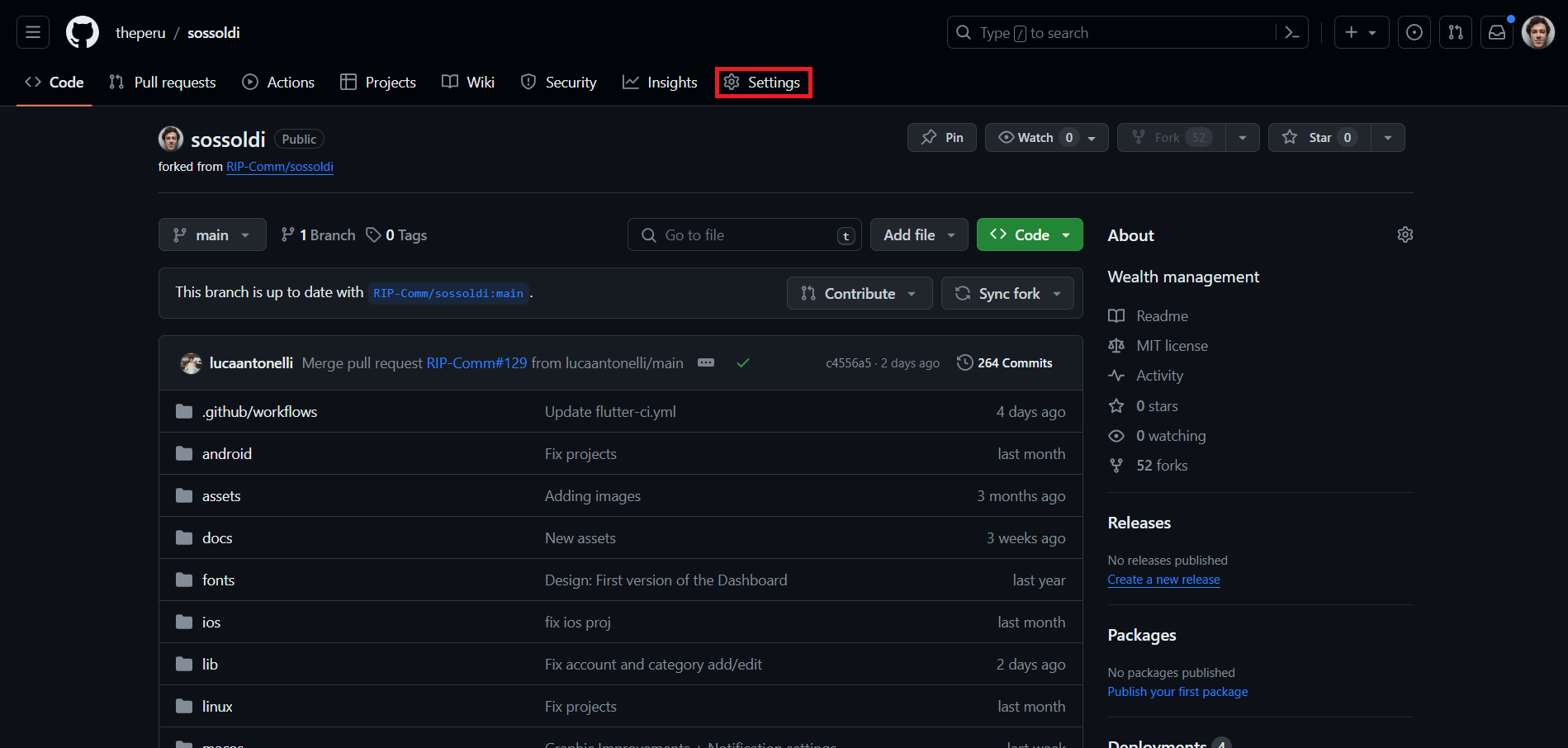This screenshot has height=748, width=1568.
Task: Switch to the Insights tab
Action: (x=660, y=82)
